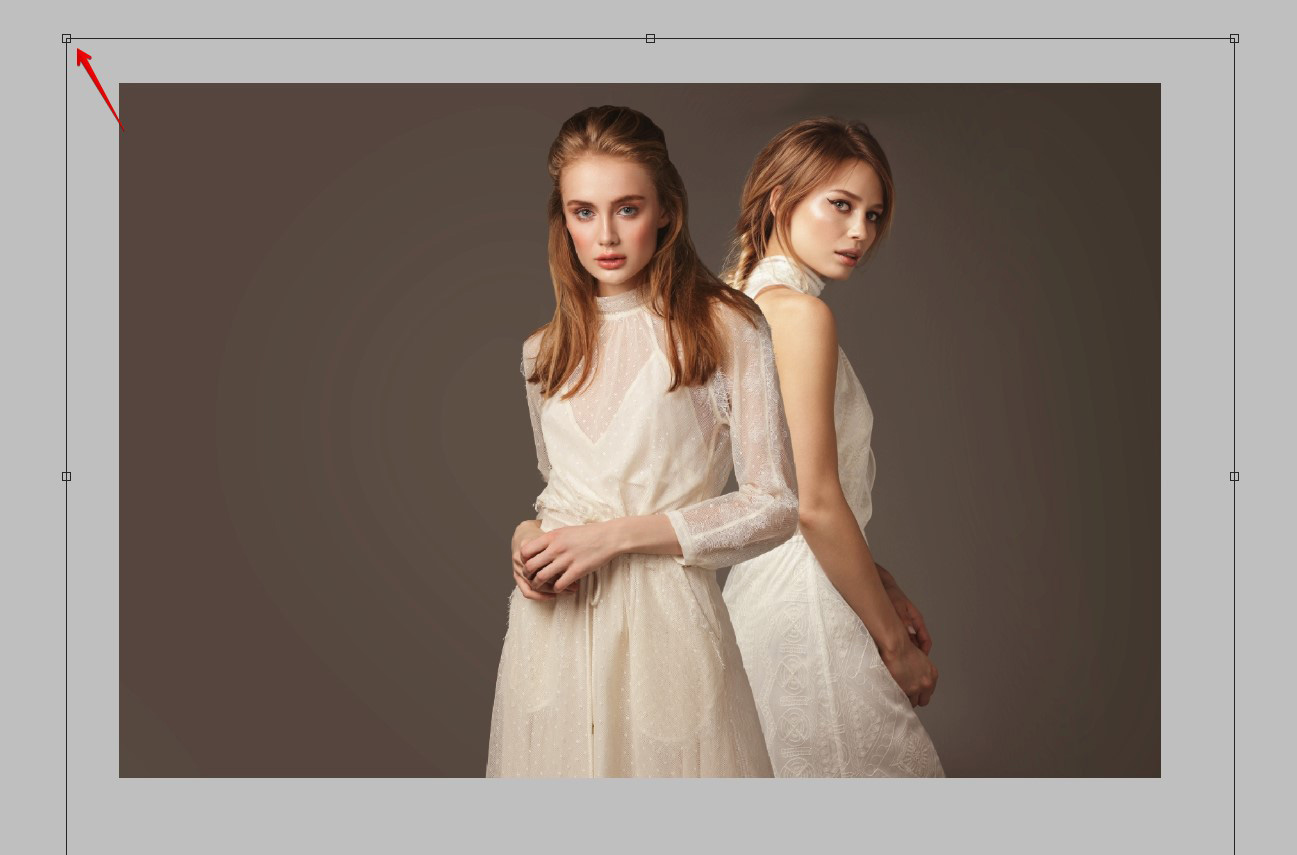Click the left woman's clasped hands
This screenshot has height=855, width=1297.
point(552,558)
